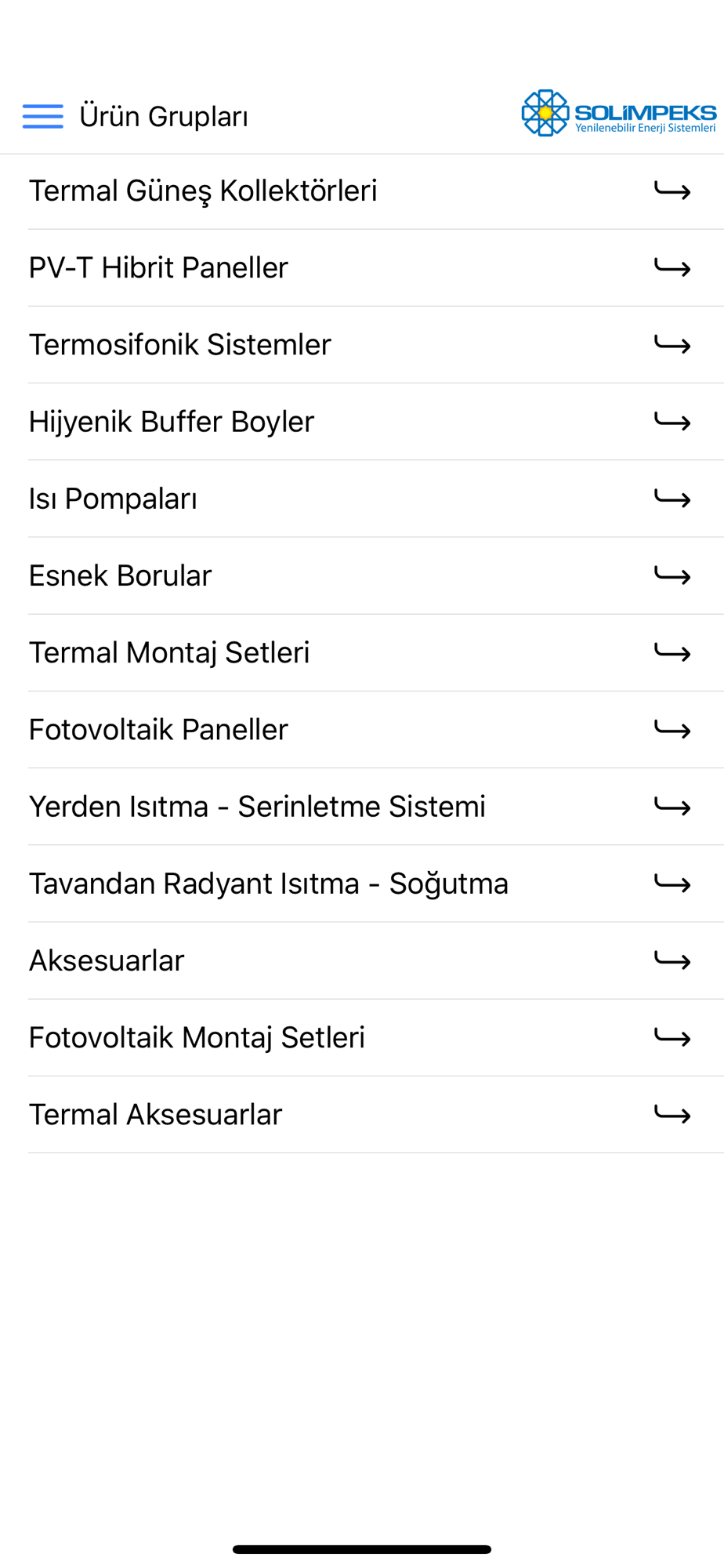Choose Esnek Borular product group
The image size is (724, 1568).
coord(120,576)
